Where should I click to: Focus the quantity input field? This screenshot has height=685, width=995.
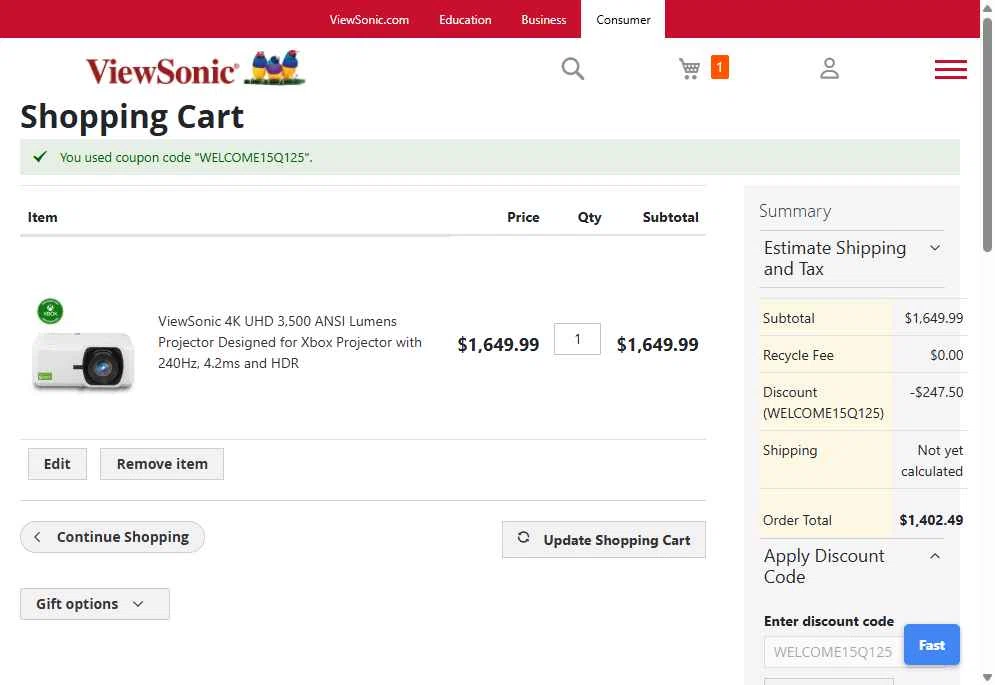tap(577, 339)
